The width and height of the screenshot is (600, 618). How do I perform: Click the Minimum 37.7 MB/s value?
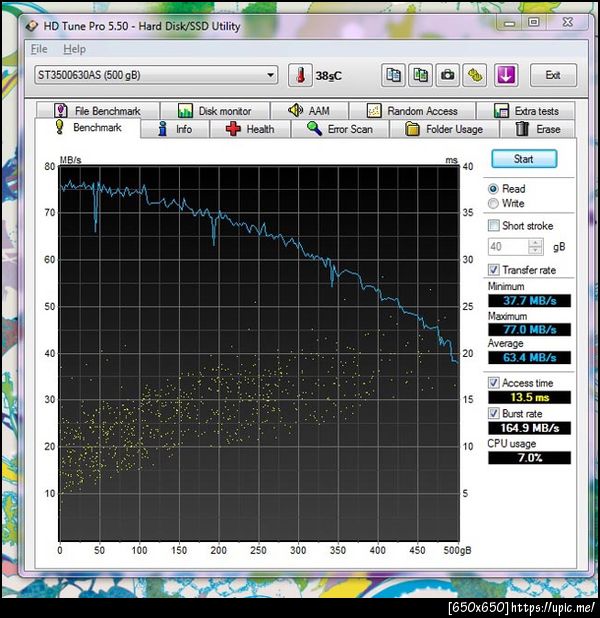pyautogui.click(x=529, y=301)
